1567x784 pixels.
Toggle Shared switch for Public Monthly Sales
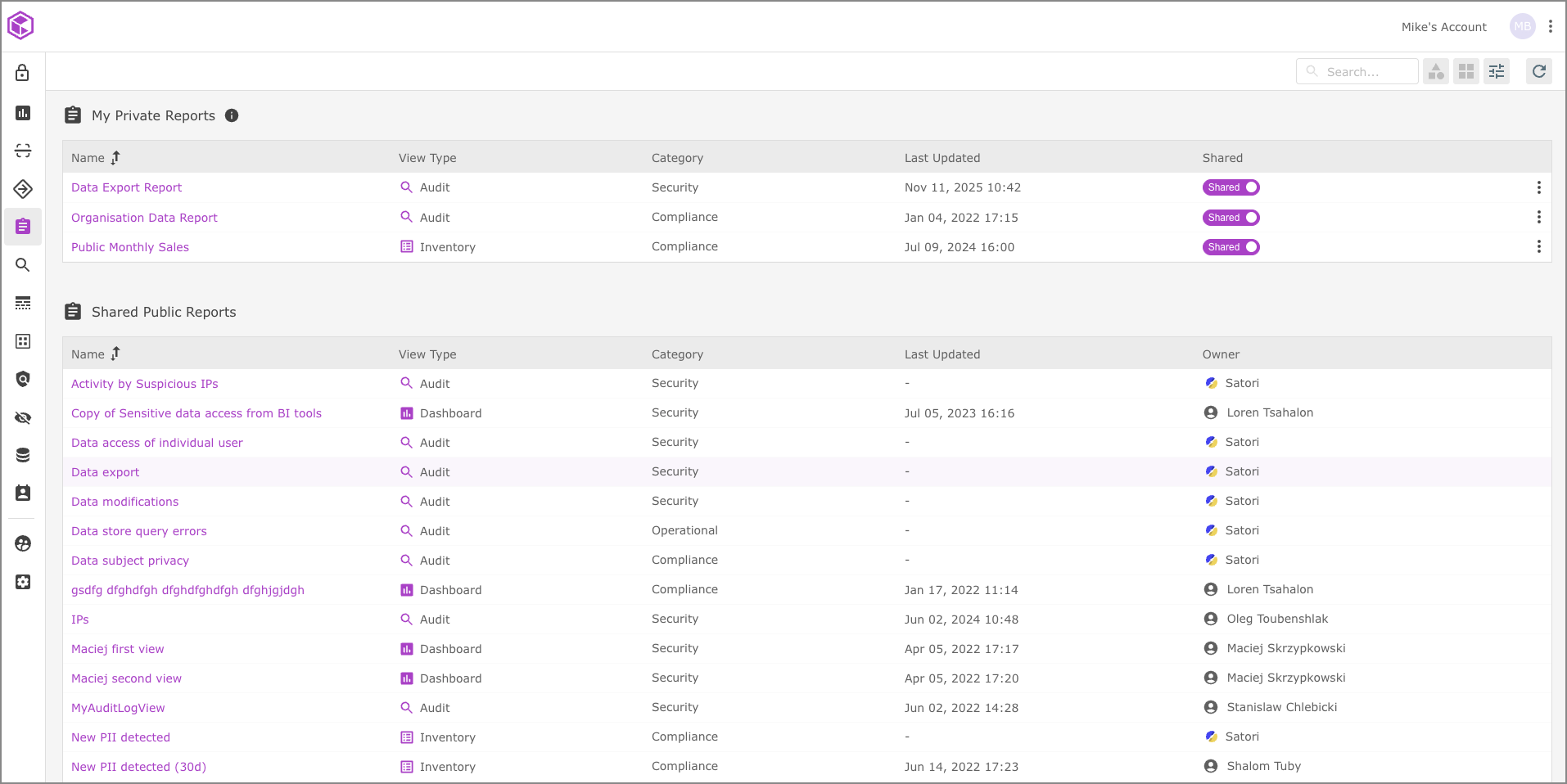pos(1231,247)
